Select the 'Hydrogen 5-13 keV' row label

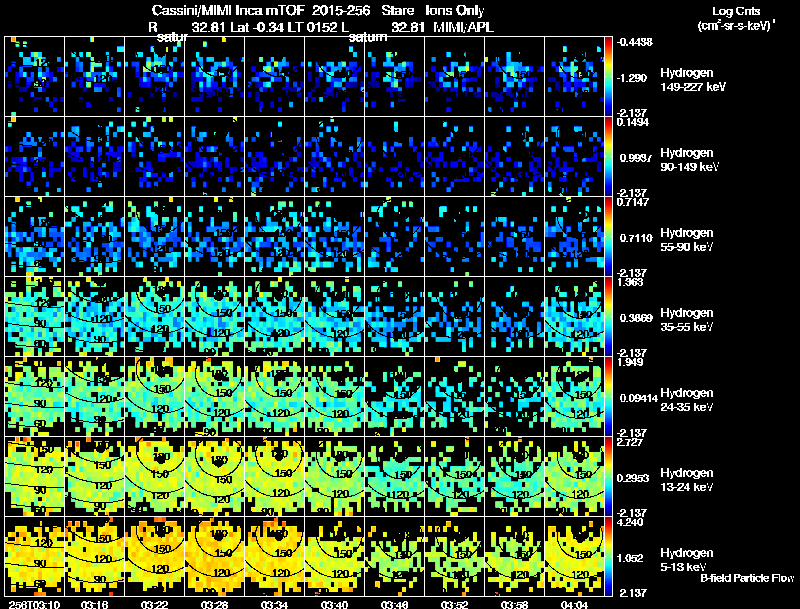[687, 560]
